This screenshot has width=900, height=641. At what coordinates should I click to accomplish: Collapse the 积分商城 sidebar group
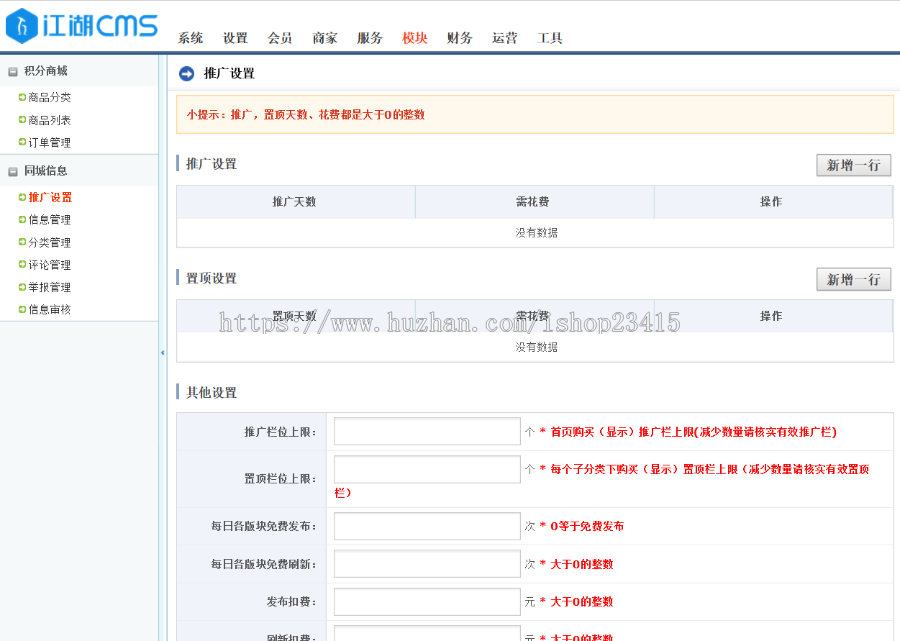(13, 72)
